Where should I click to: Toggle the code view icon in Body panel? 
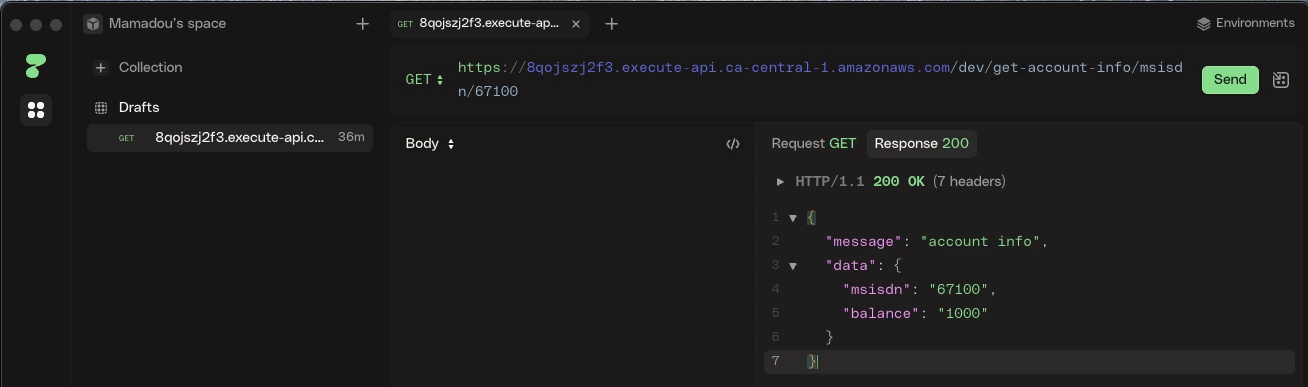click(733, 144)
